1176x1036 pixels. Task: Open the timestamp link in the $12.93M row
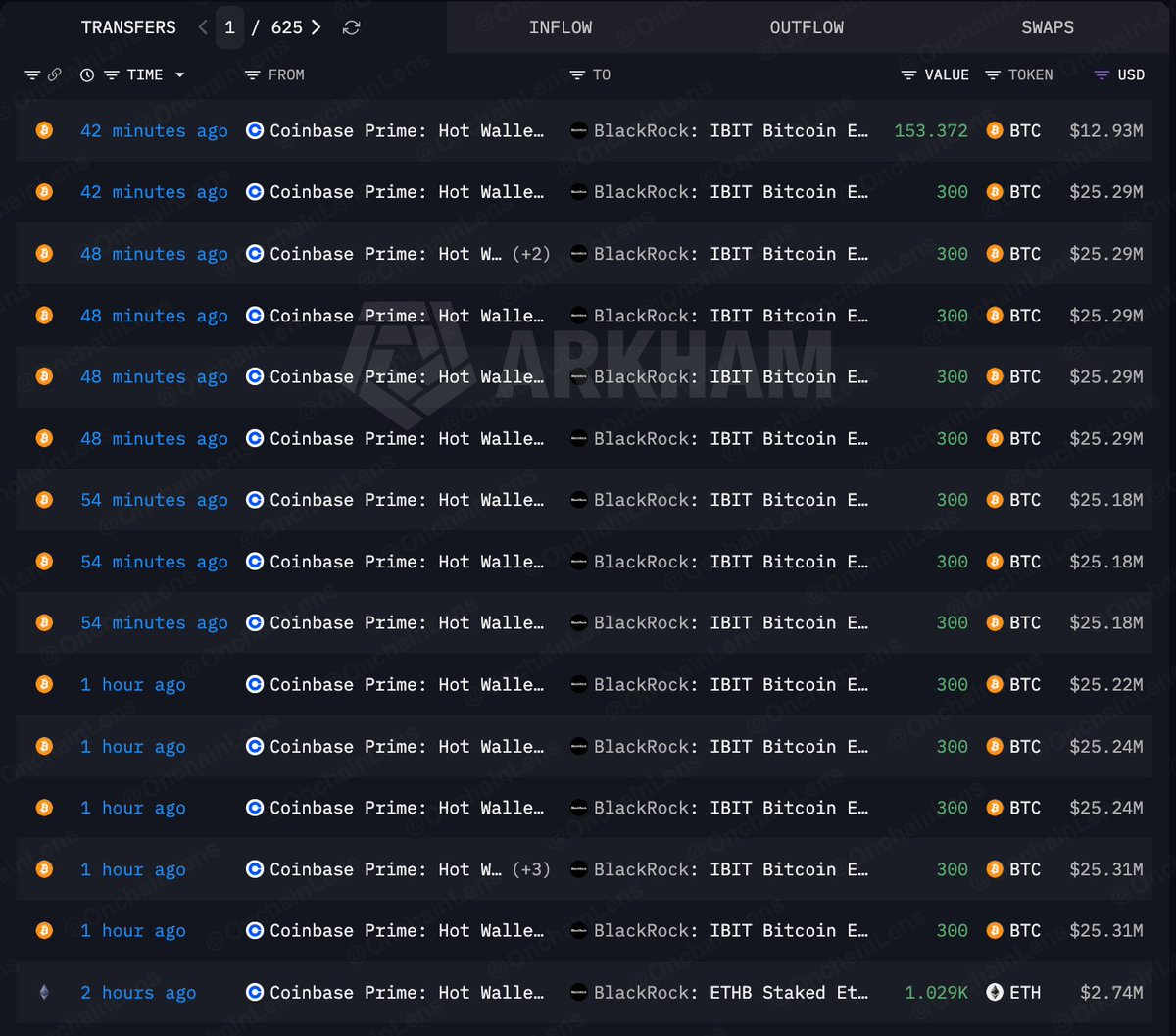pyautogui.click(x=154, y=130)
